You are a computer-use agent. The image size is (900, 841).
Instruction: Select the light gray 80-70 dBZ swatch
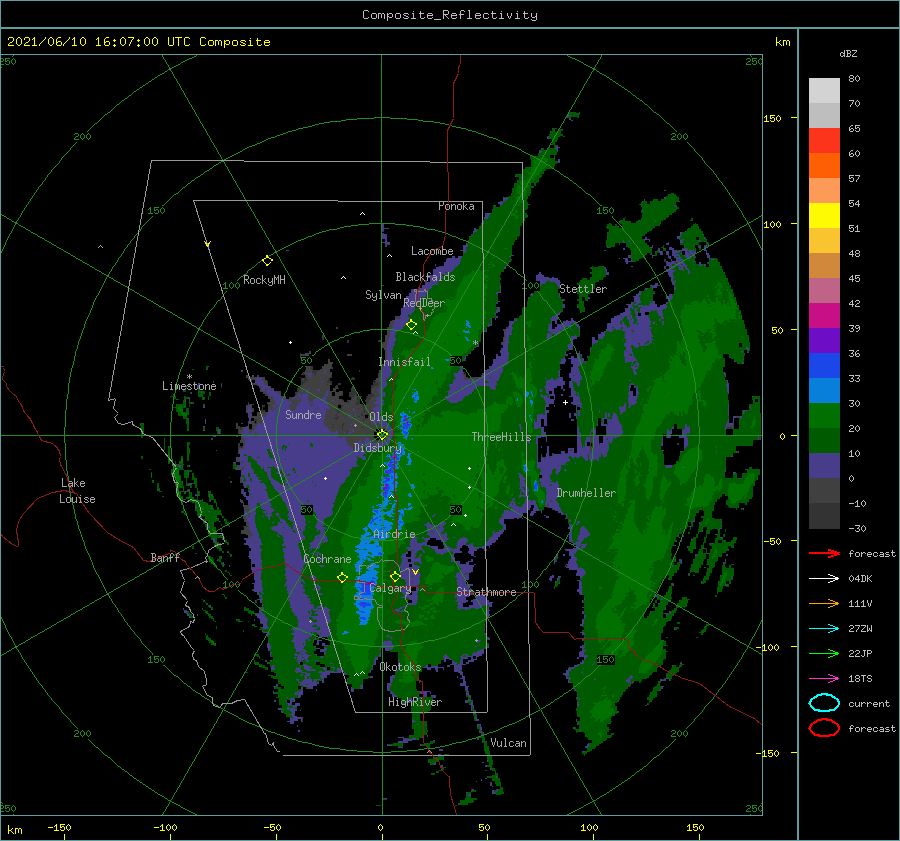pyautogui.click(x=824, y=91)
